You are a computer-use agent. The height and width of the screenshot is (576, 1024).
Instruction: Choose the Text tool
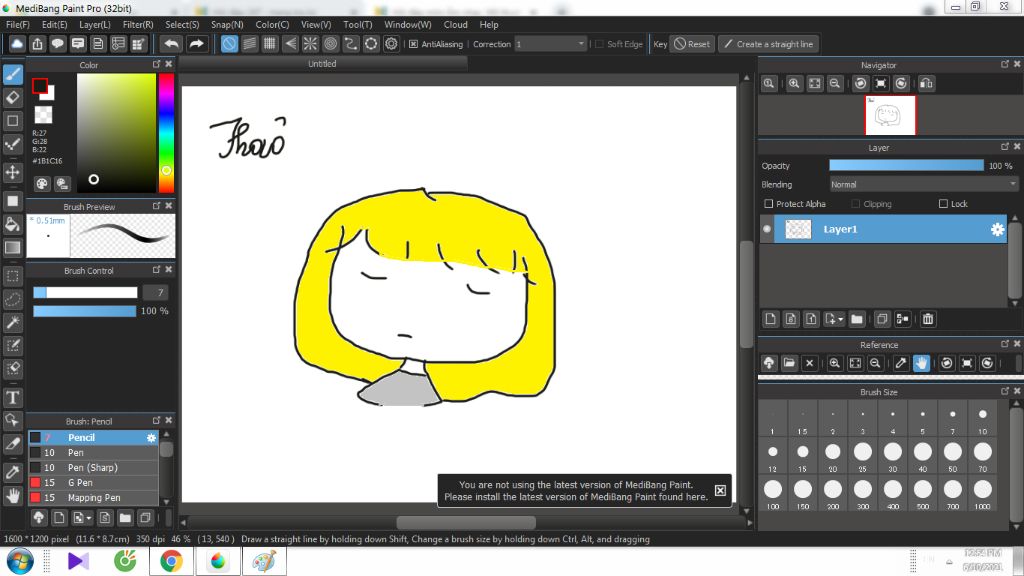tap(12, 397)
